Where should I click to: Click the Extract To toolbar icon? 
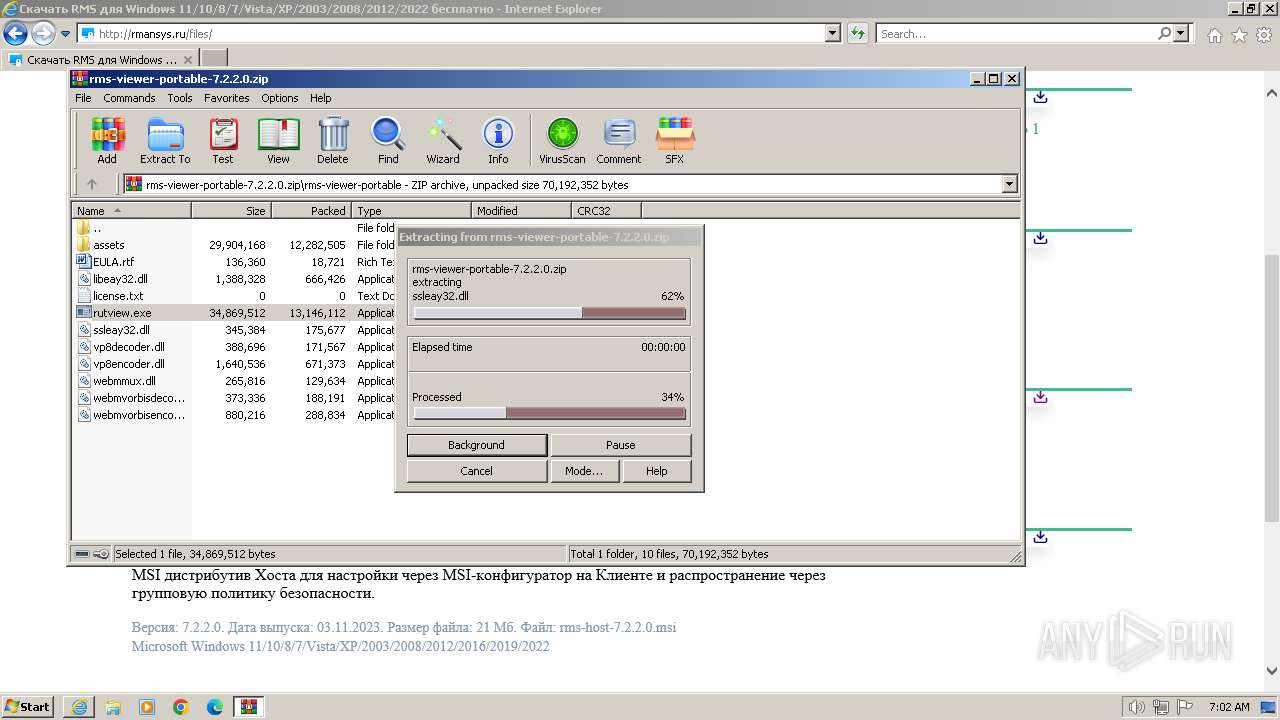click(x=165, y=140)
